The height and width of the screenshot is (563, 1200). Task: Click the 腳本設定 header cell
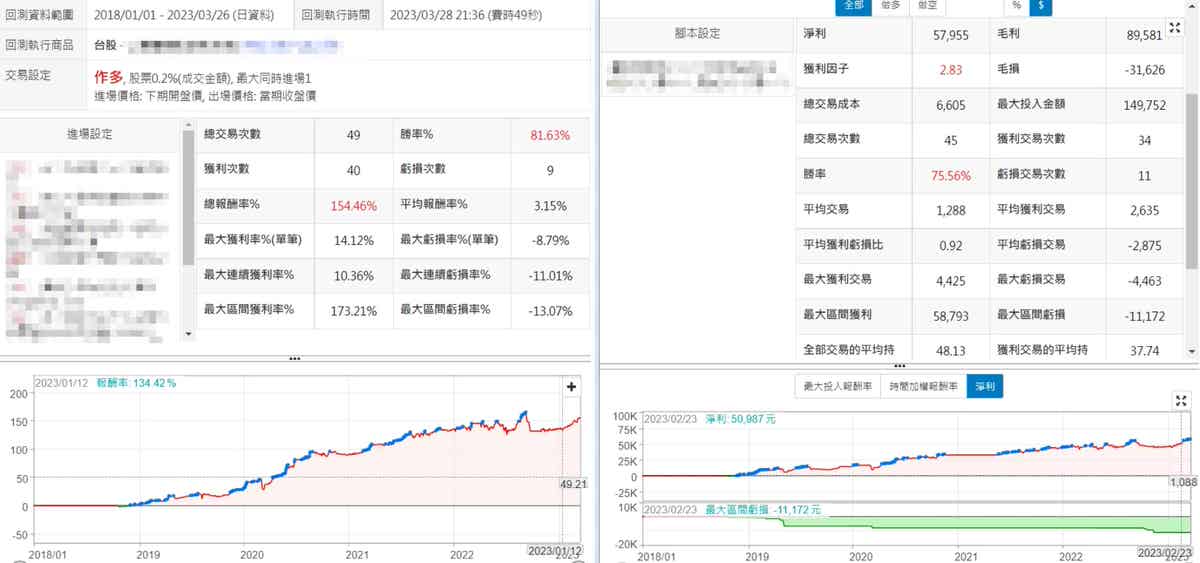click(x=698, y=34)
